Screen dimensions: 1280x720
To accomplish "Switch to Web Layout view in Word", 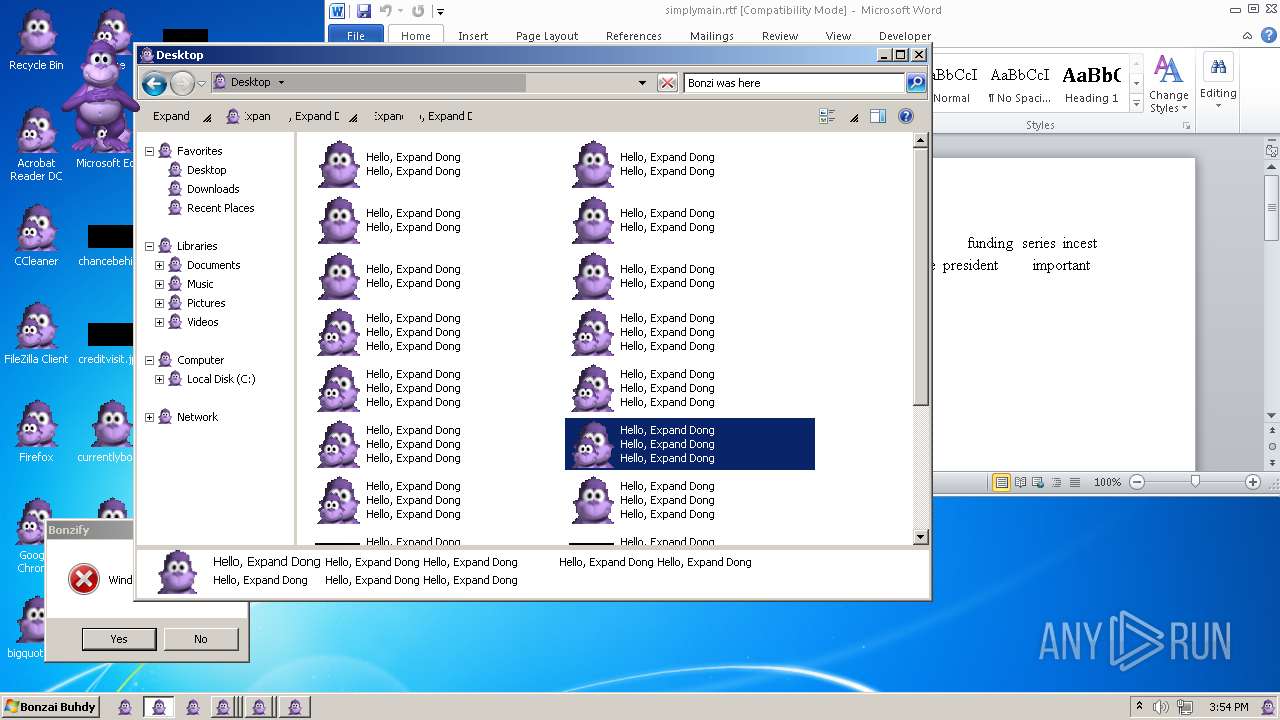I will click(1039, 482).
